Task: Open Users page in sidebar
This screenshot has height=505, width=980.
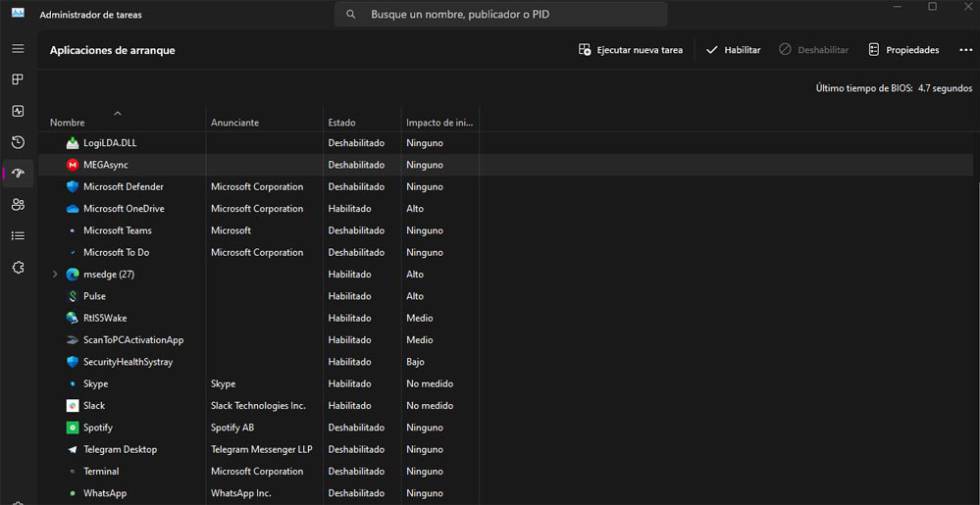Action: (x=18, y=205)
